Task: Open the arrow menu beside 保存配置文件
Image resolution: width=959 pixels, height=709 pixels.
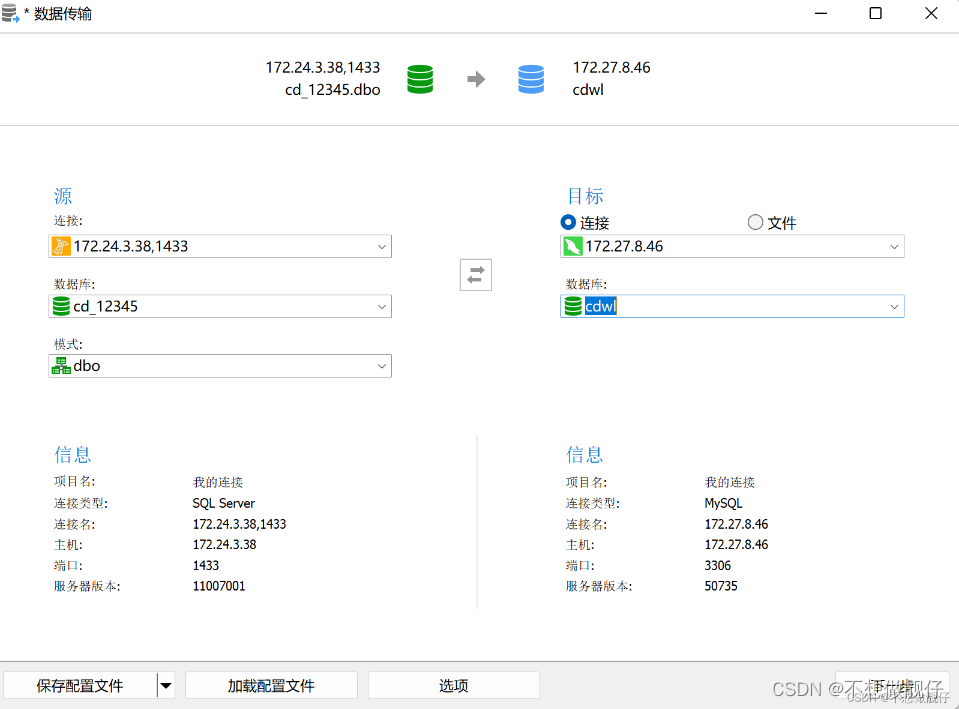Action: point(166,686)
